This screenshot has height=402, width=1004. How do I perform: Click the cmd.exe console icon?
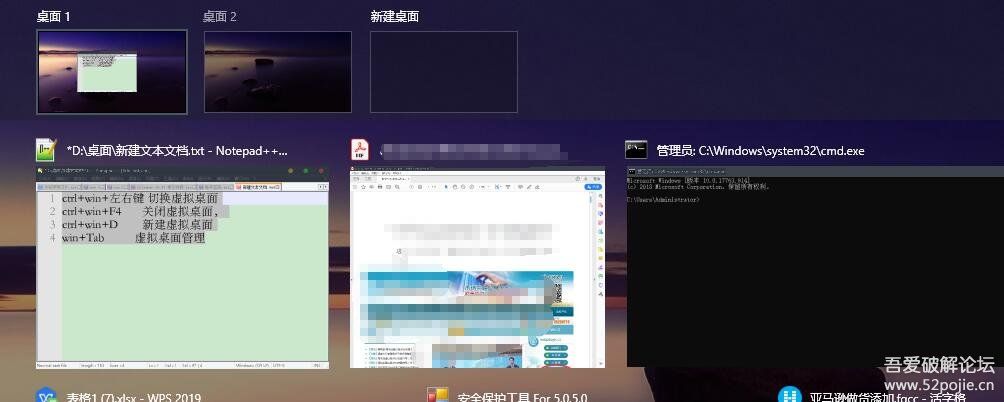[x=636, y=150]
